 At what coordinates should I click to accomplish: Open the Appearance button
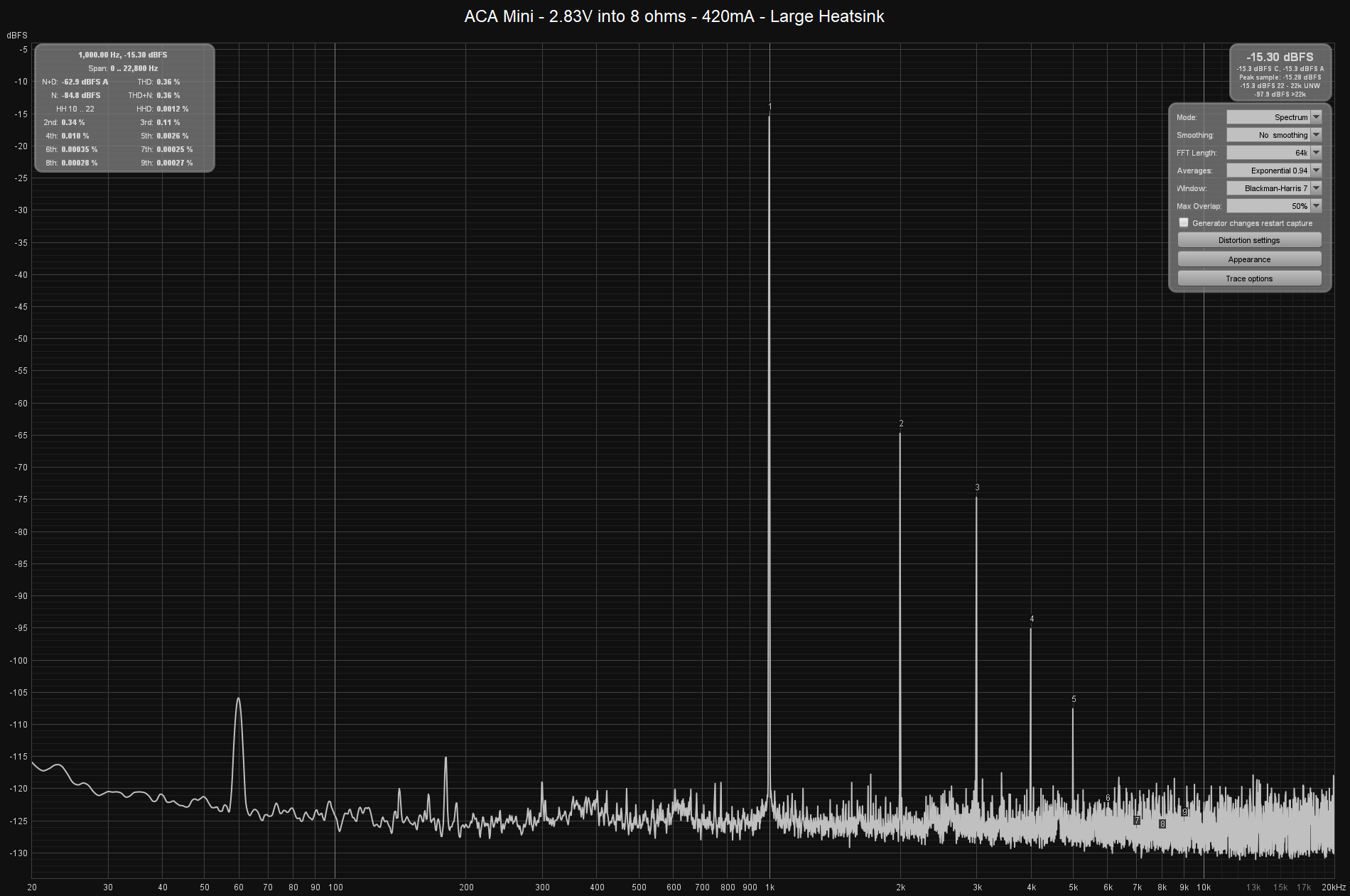click(1249, 259)
